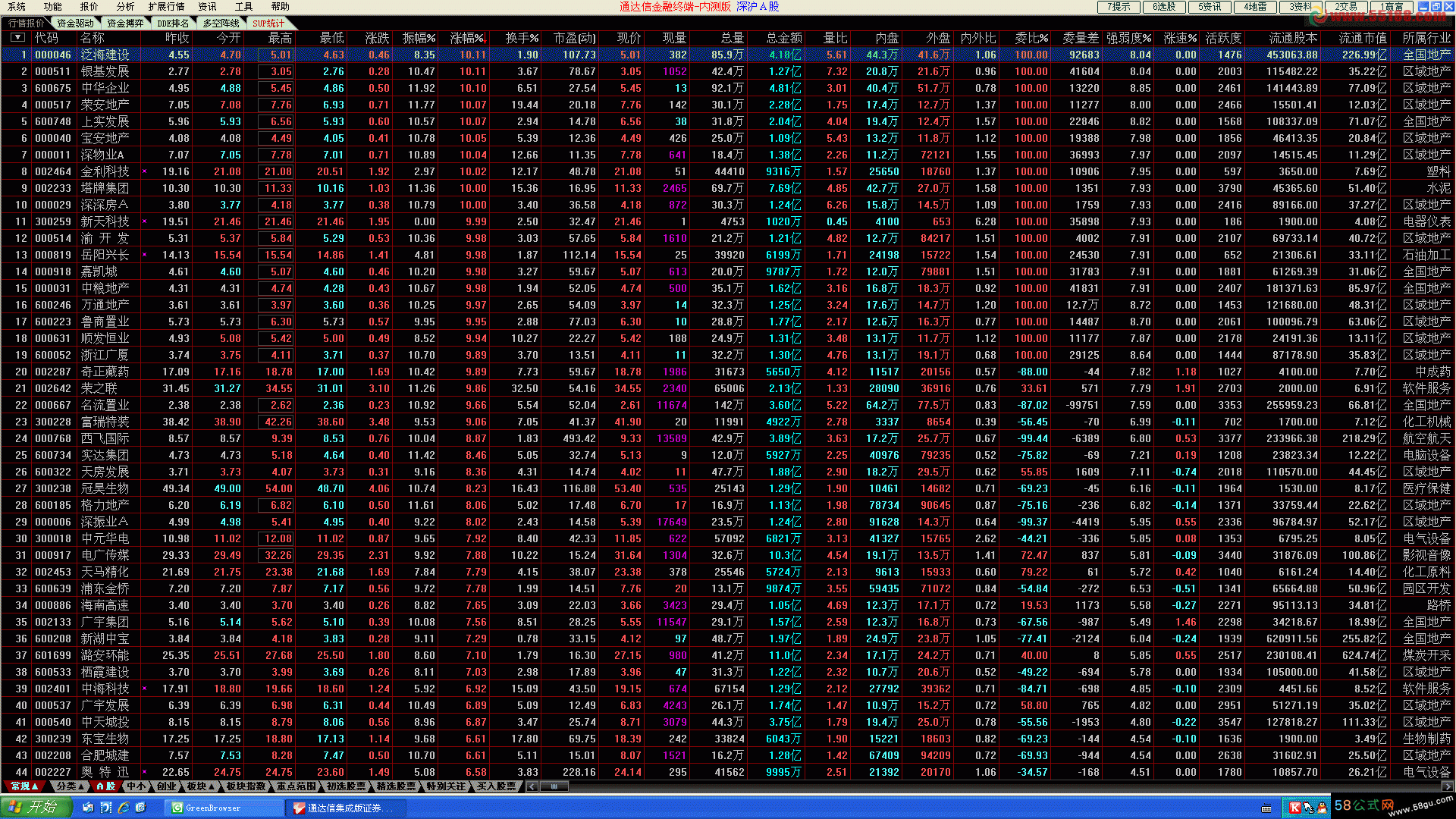Select the 板块指数 bottom tab

[246, 786]
